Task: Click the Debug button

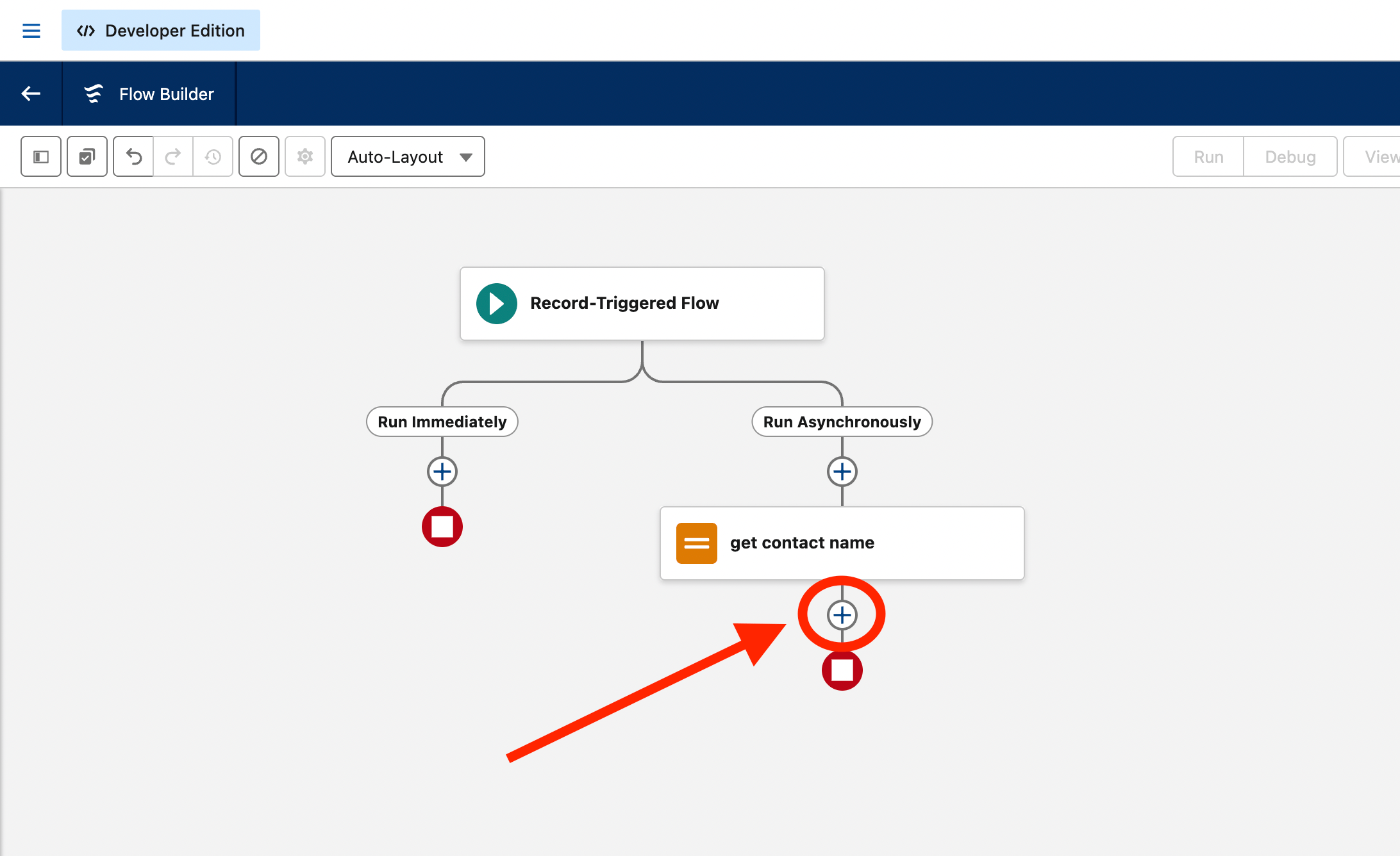Action: pyautogui.click(x=1290, y=156)
